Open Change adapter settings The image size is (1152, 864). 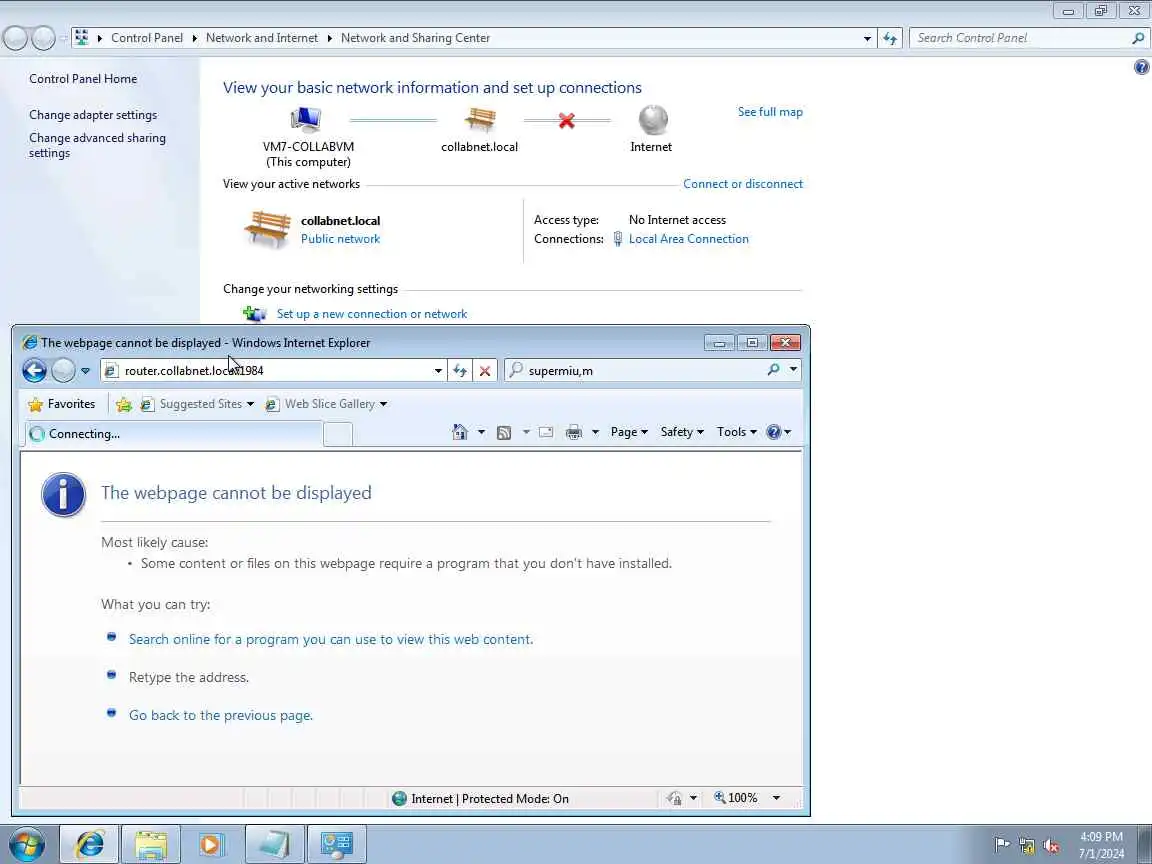(93, 115)
